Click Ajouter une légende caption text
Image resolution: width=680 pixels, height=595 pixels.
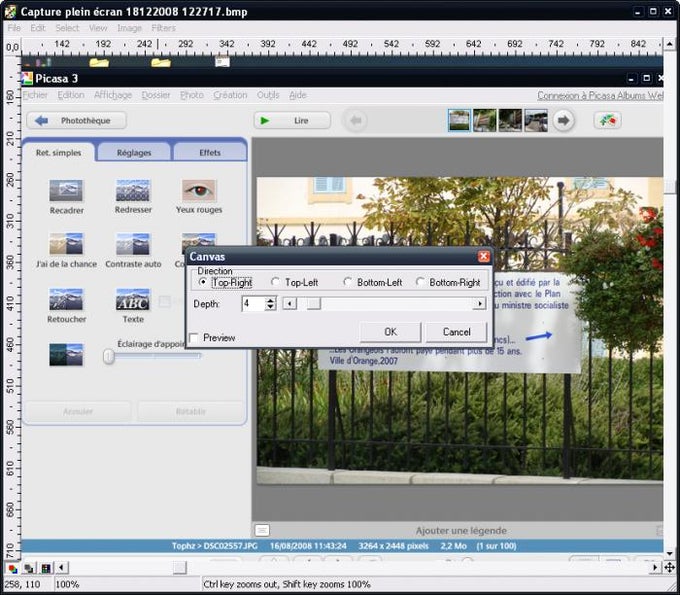(461, 530)
